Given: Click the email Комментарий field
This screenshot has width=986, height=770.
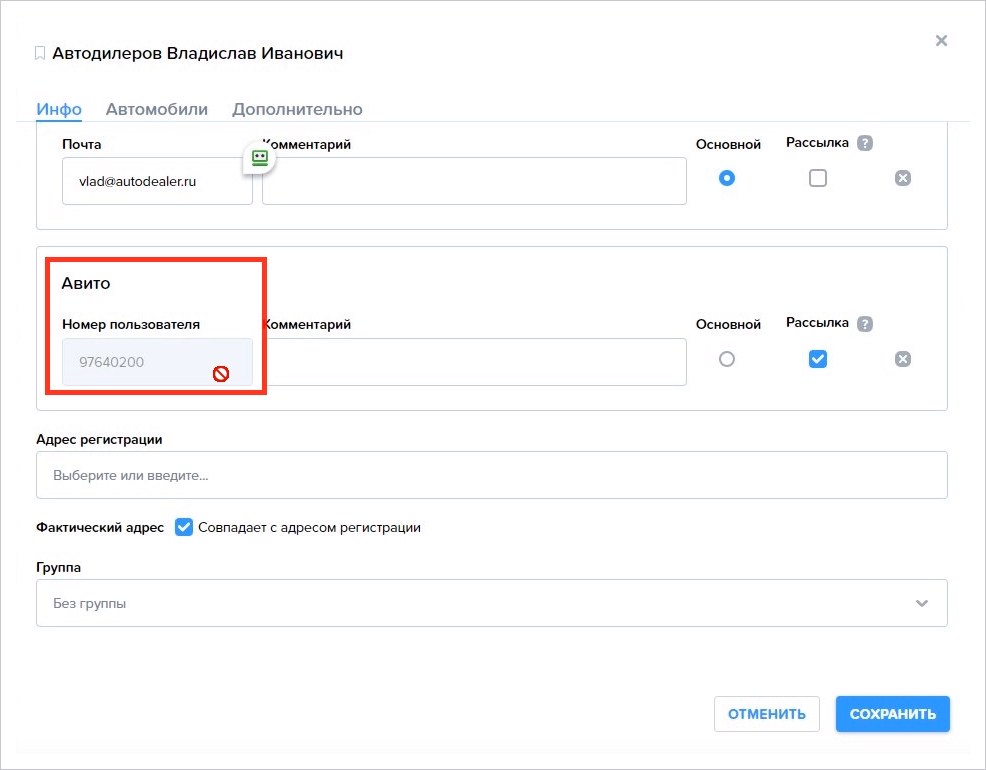Looking at the screenshot, I should (x=474, y=181).
